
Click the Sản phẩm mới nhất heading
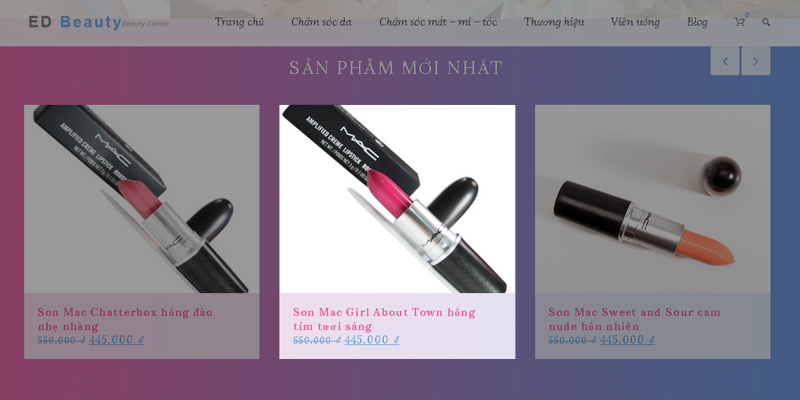pyautogui.click(x=396, y=67)
